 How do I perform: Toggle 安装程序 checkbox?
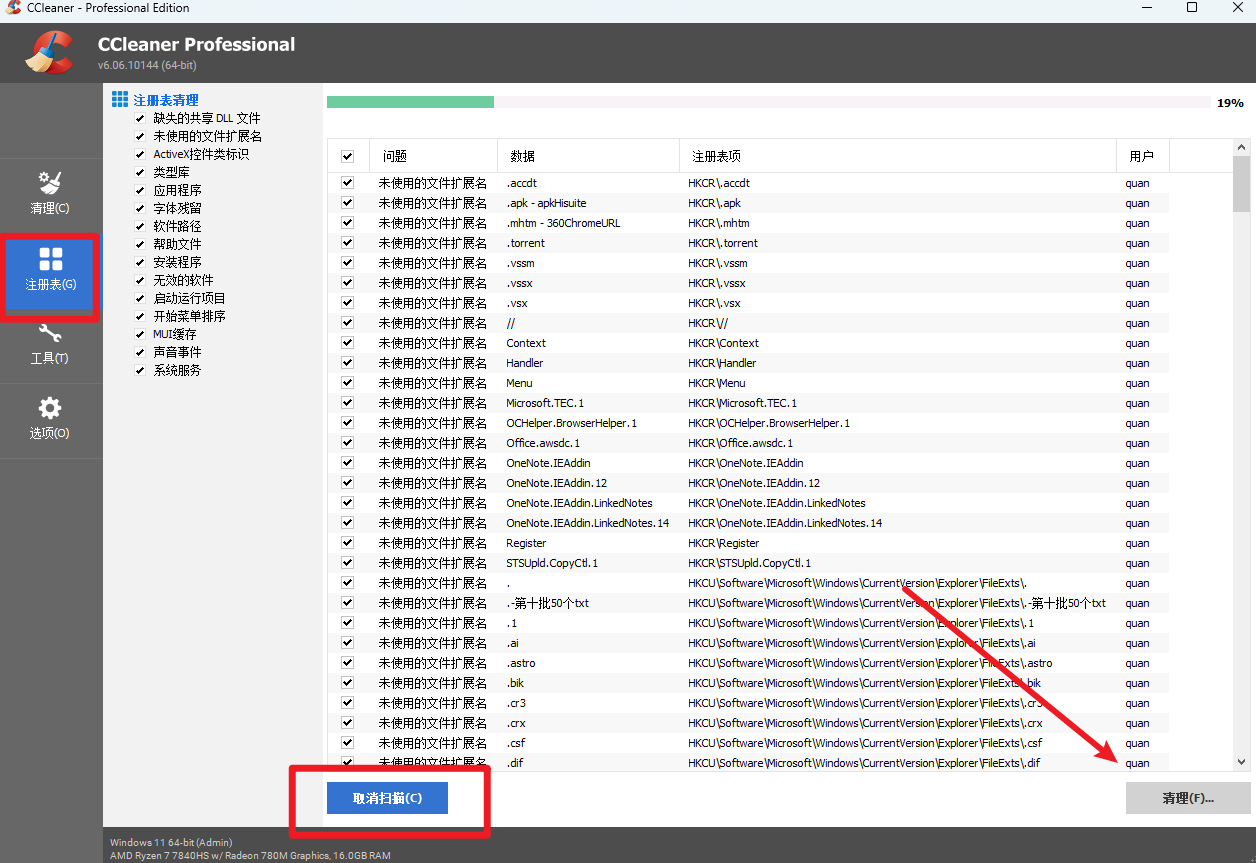[x=140, y=262]
